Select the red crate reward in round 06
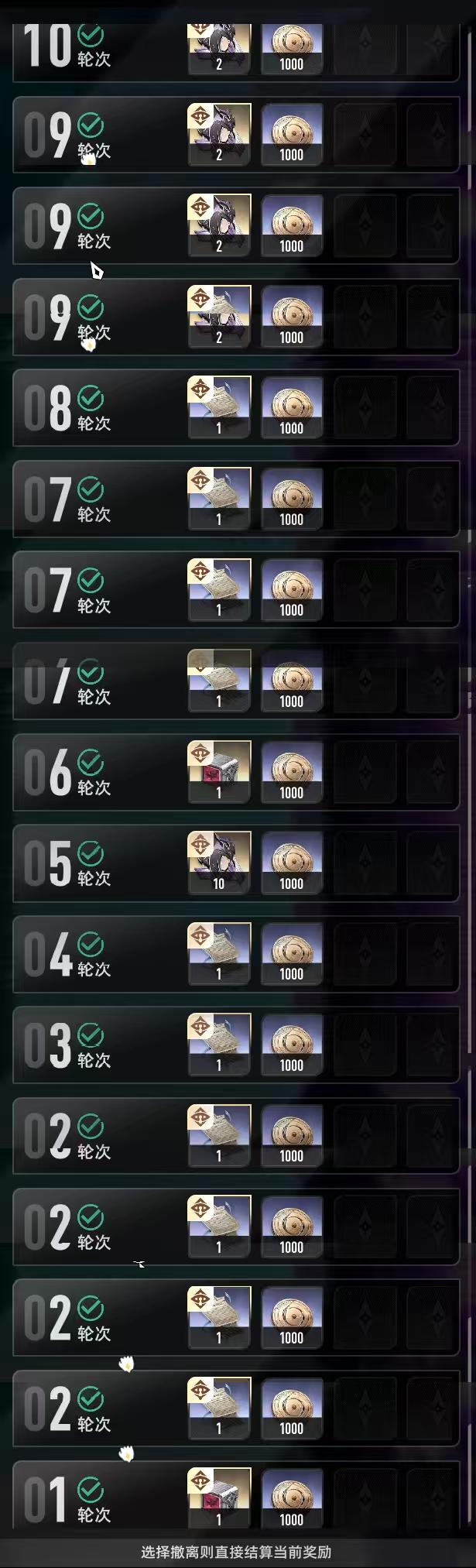476x1568 pixels. pyautogui.click(x=219, y=772)
